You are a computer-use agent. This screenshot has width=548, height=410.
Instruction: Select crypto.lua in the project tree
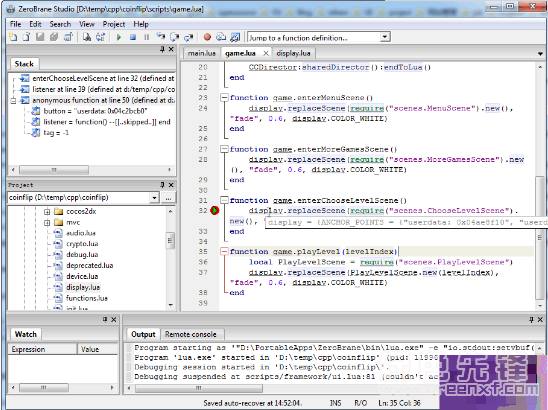click(82, 244)
